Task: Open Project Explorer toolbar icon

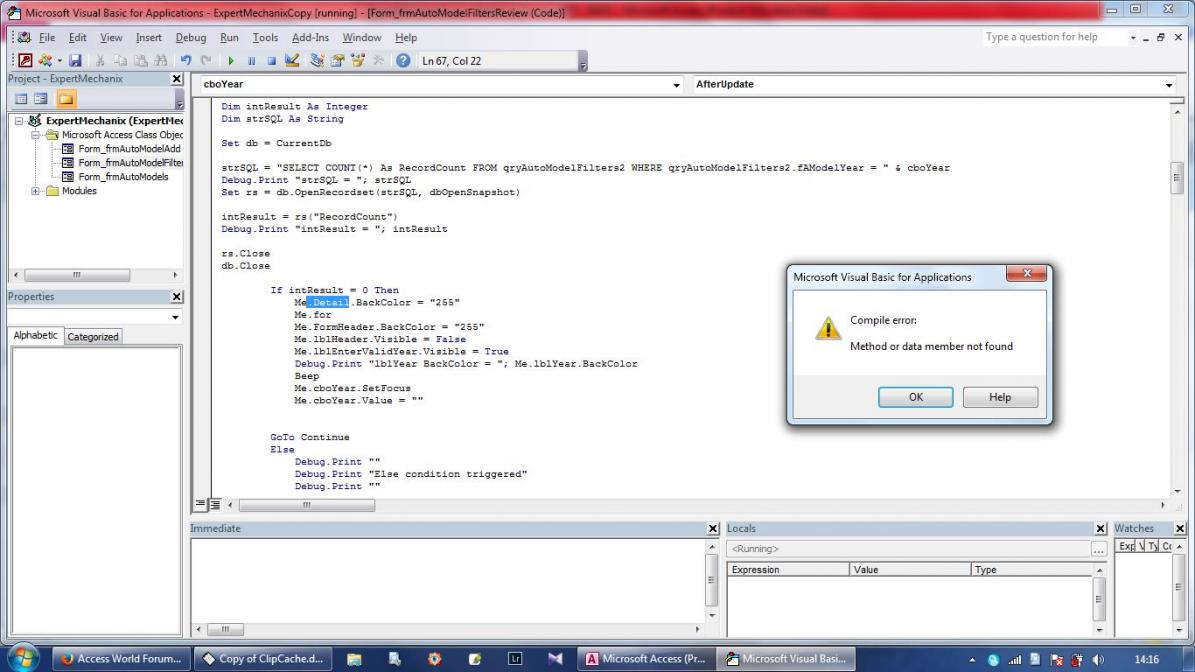Action: [317, 61]
